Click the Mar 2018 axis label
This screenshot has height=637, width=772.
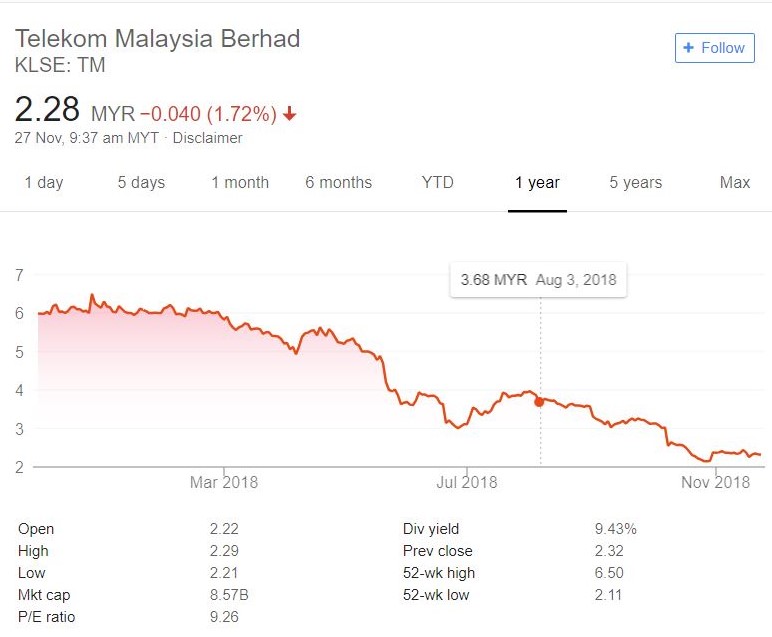click(223, 483)
